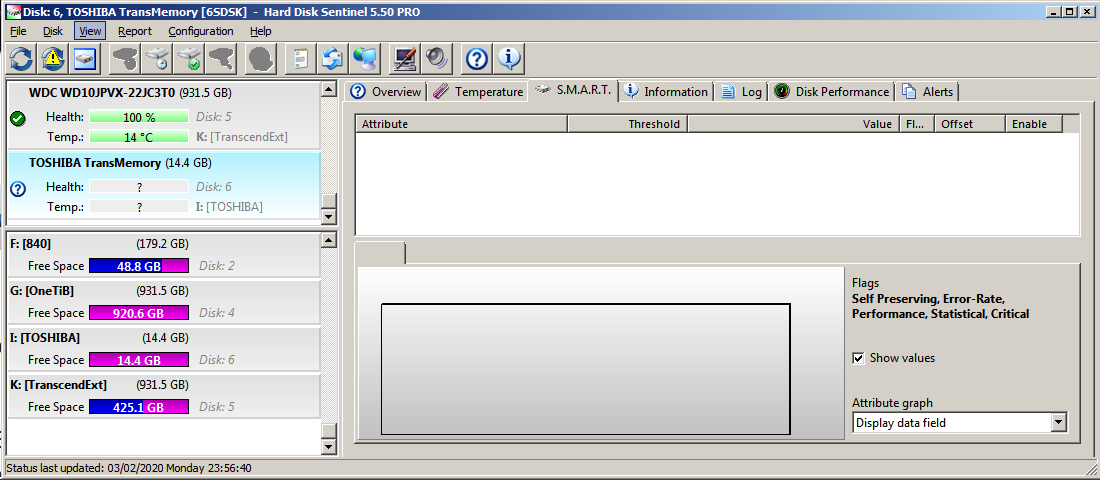The image size is (1100, 480).
Task: Select the WDC WD10JPVX-22JC3T0 disk entry
Action: (x=163, y=116)
